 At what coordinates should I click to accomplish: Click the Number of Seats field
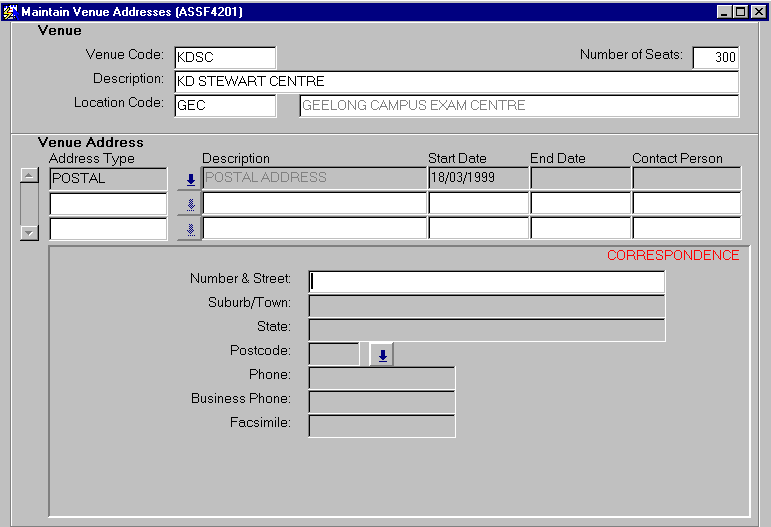click(x=715, y=57)
